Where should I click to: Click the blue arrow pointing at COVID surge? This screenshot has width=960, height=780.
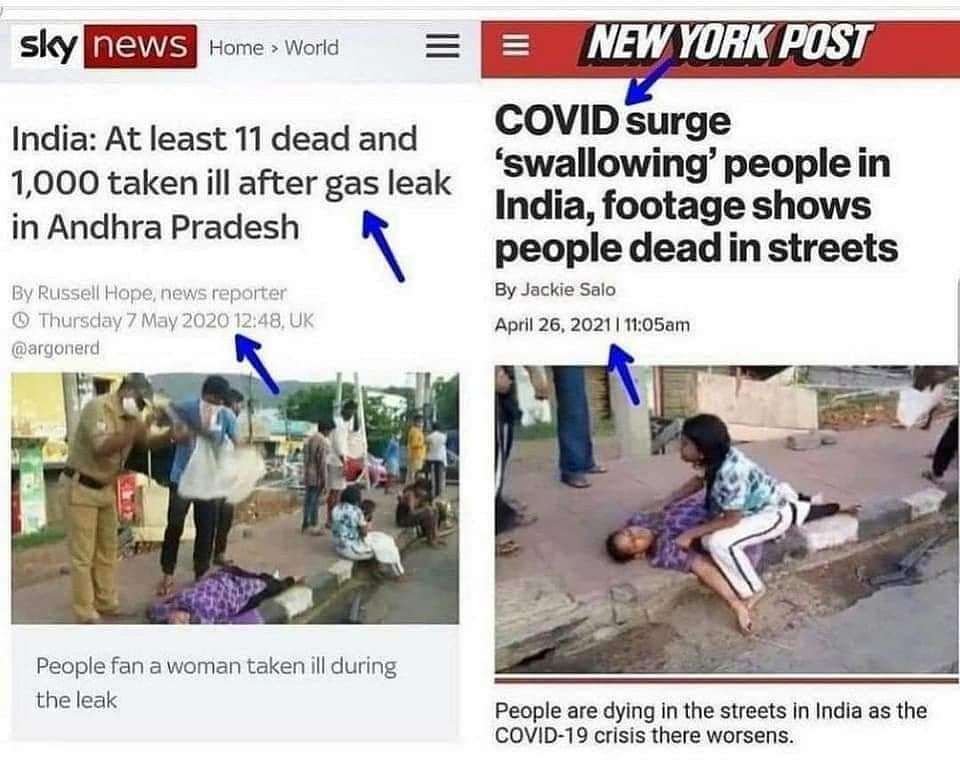coord(651,81)
